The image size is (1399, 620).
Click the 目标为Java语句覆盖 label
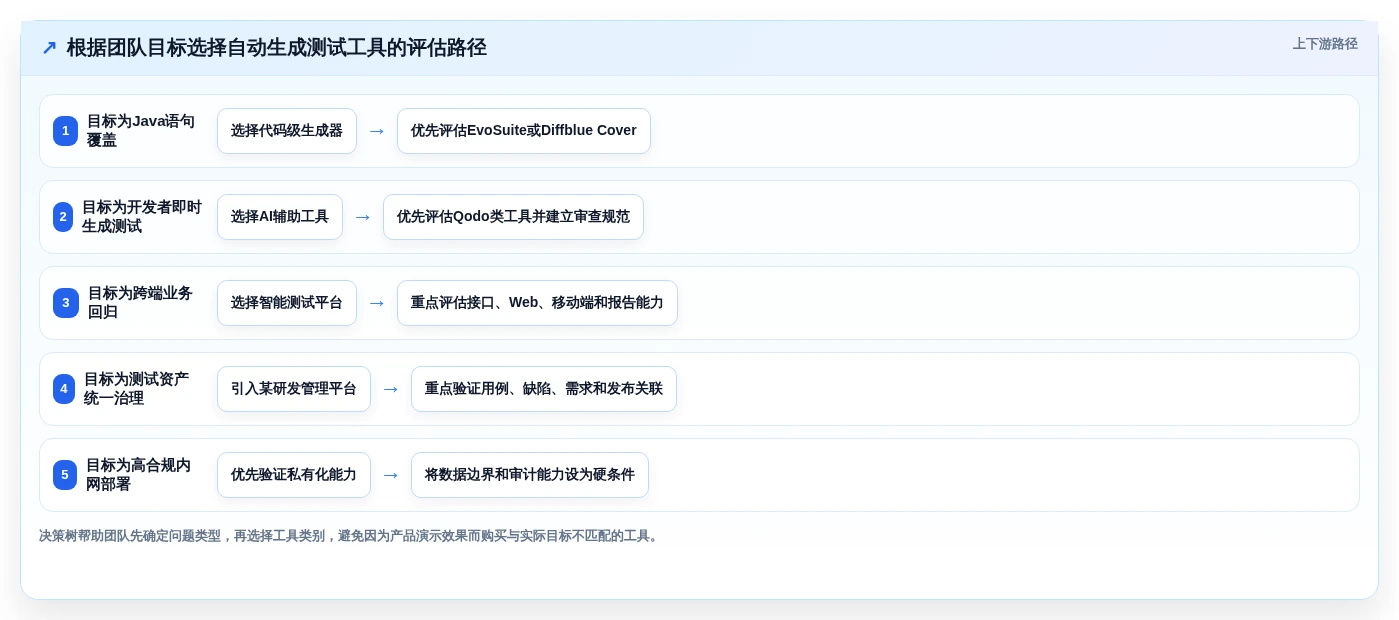click(141, 131)
